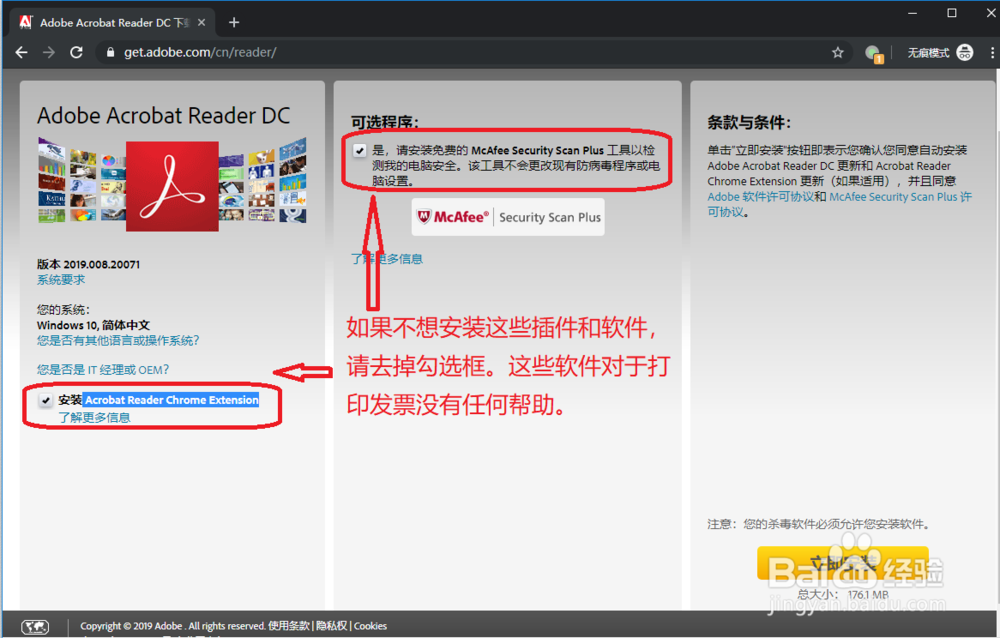Click the yellow 立即安装 button
Image resolution: width=1000 pixels, height=638 pixels.
842,563
